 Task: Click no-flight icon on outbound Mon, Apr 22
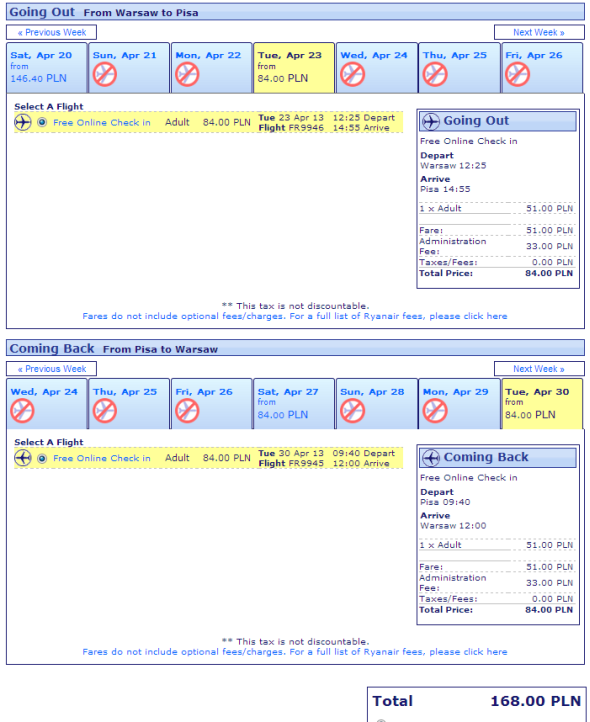pyautogui.click(x=187, y=75)
